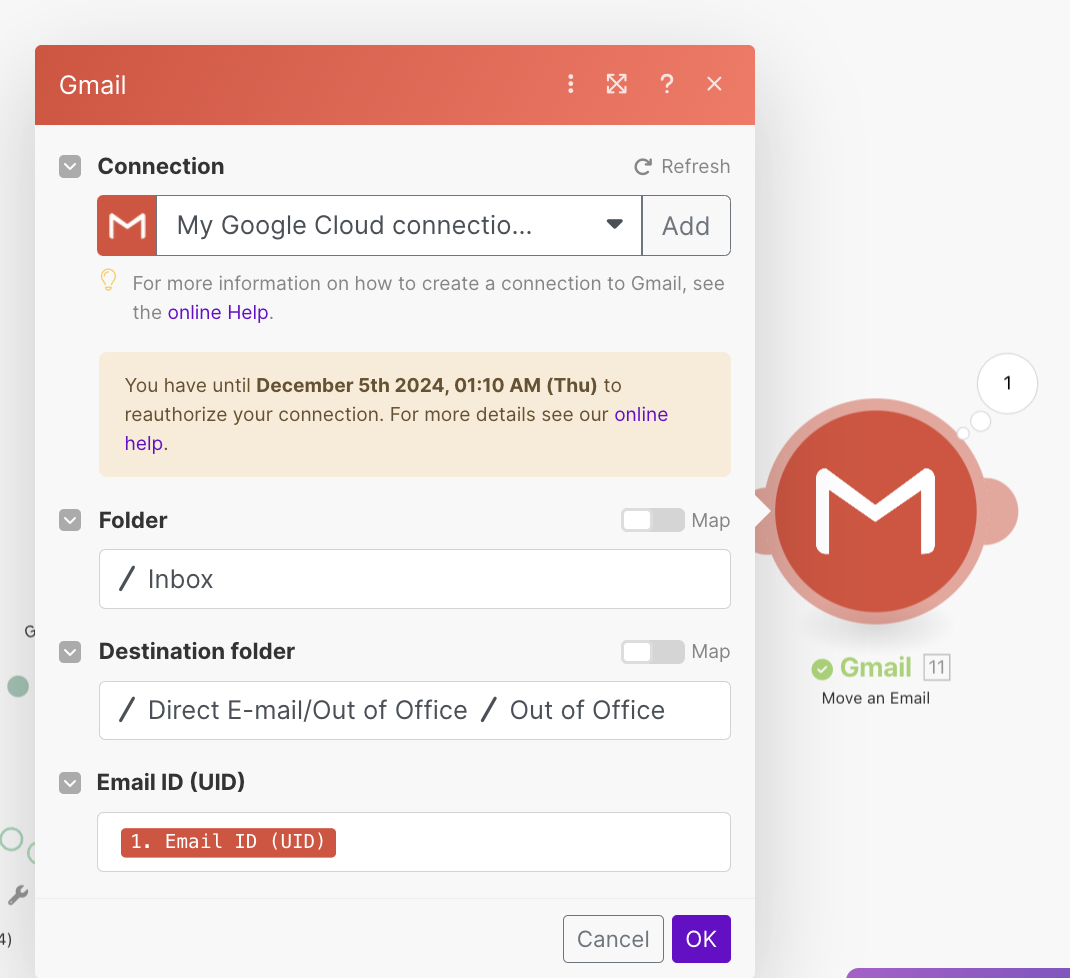Collapse the Connection section chevron
The height and width of the screenshot is (978, 1070).
point(70,167)
